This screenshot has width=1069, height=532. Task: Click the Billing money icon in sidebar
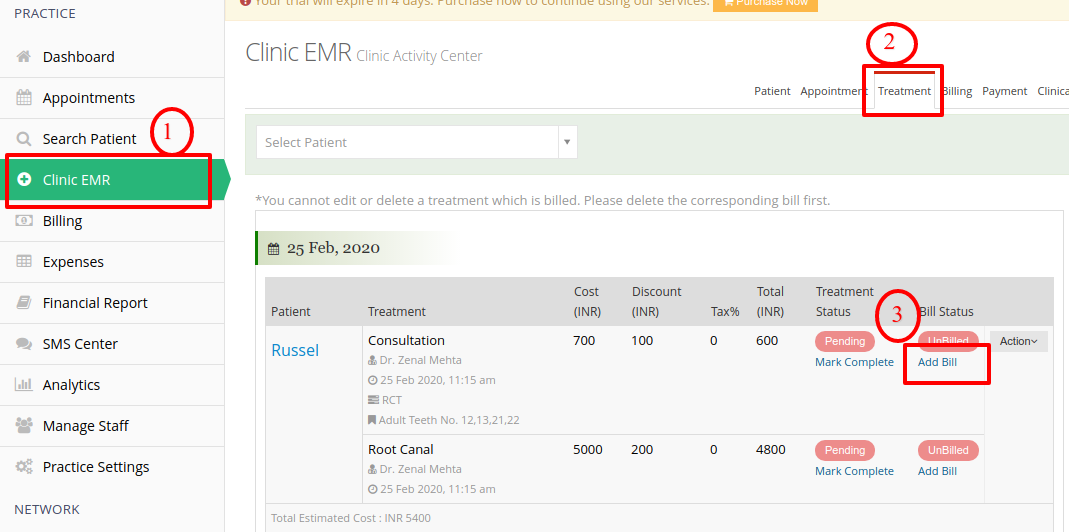[x=24, y=220]
